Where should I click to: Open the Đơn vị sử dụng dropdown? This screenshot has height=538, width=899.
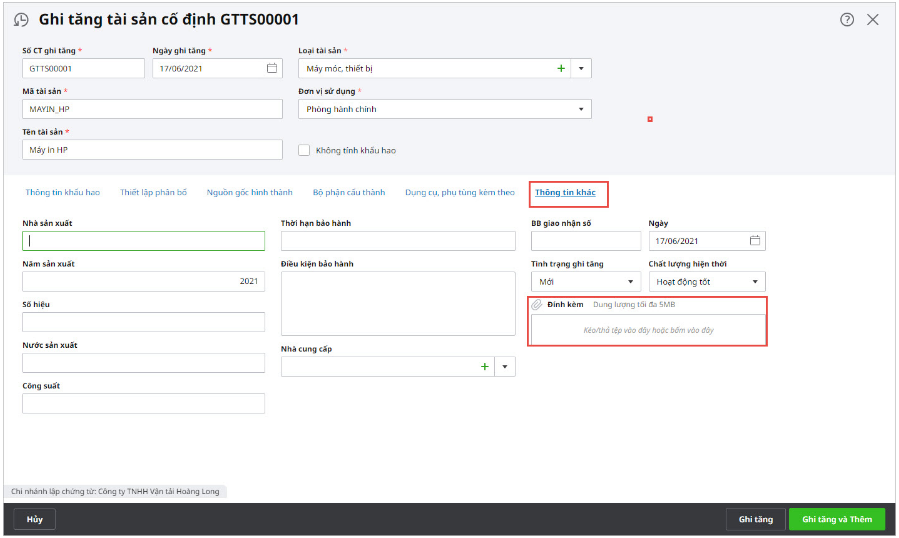click(581, 109)
